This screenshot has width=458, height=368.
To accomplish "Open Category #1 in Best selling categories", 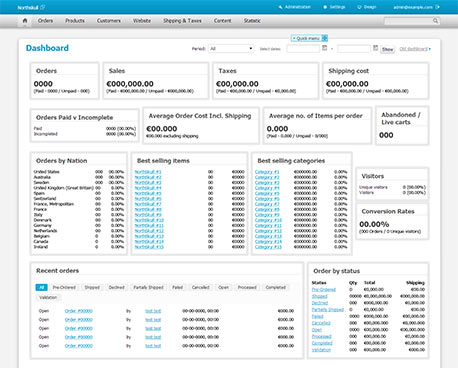I will (267, 172).
